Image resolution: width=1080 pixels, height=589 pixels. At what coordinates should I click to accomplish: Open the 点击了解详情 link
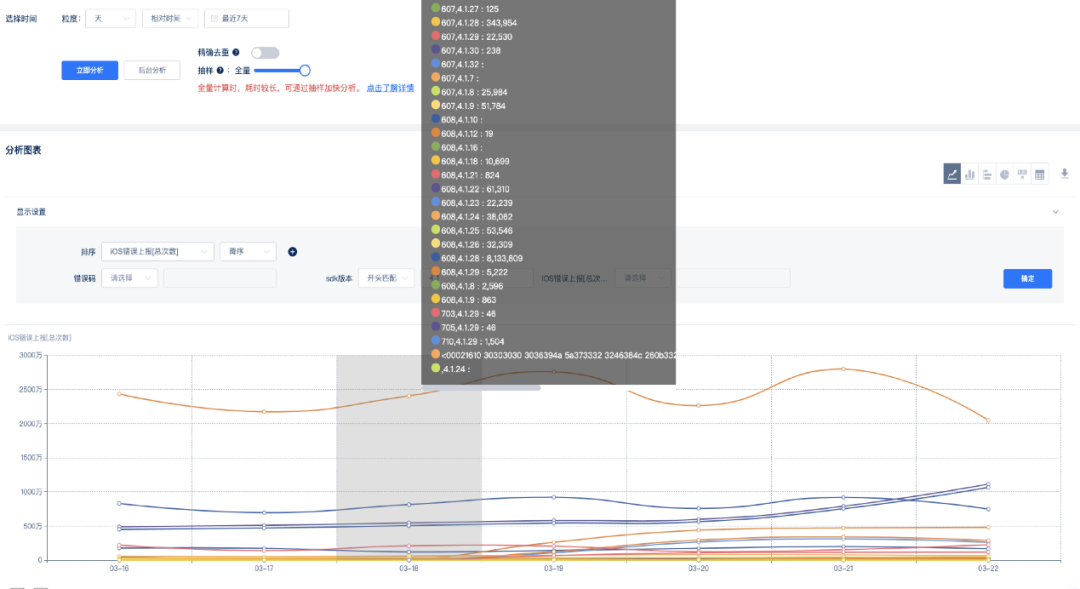[390, 88]
